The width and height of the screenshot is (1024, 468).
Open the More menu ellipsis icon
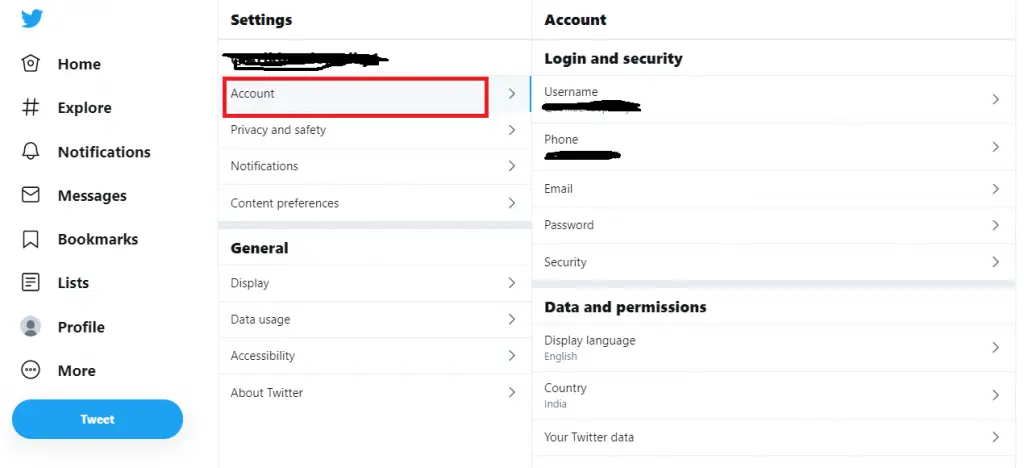30,370
